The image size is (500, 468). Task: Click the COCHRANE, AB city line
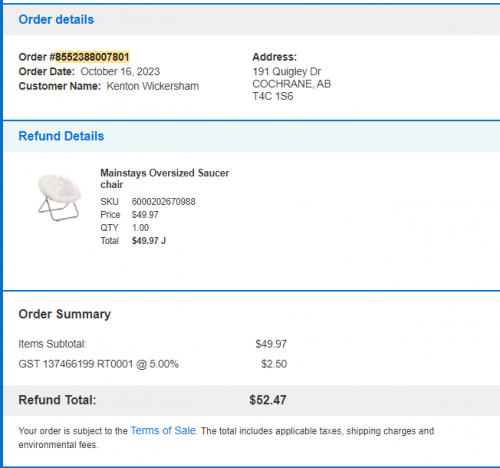[291, 84]
